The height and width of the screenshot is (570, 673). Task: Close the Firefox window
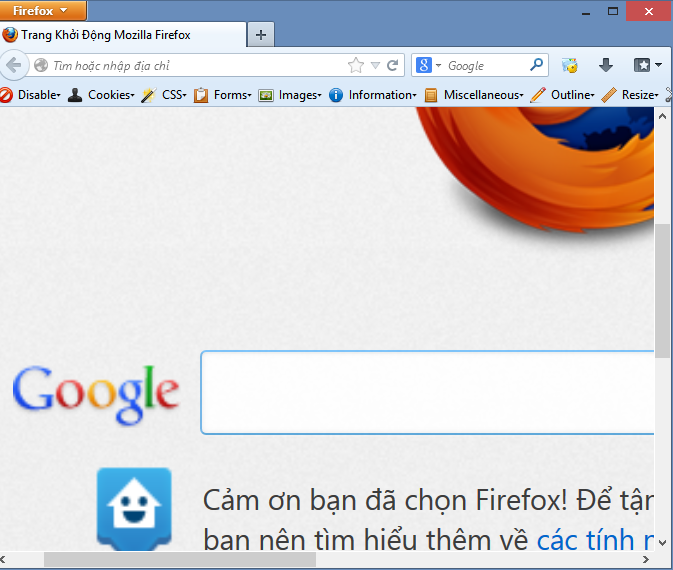(649, 11)
